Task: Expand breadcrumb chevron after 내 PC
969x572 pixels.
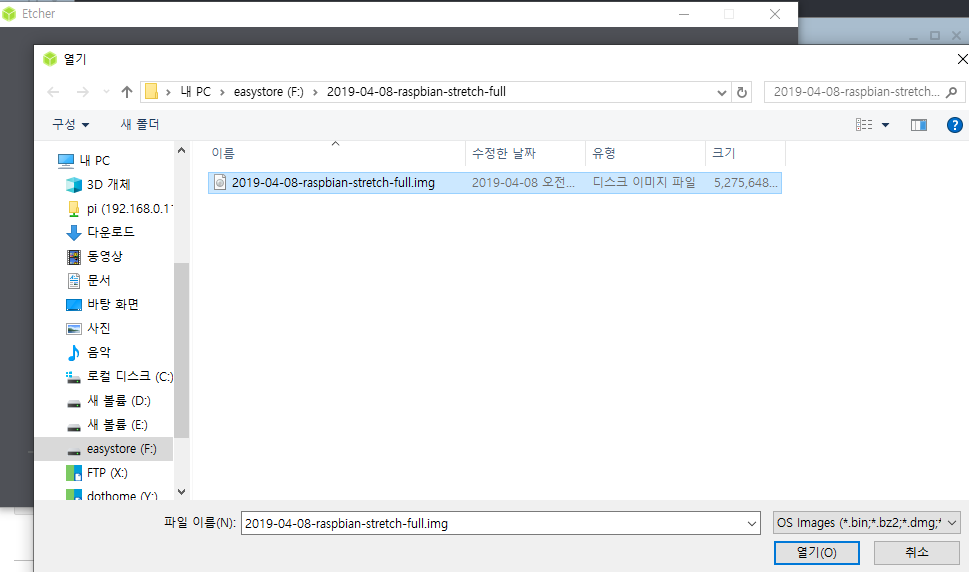Action: (x=222, y=92)
